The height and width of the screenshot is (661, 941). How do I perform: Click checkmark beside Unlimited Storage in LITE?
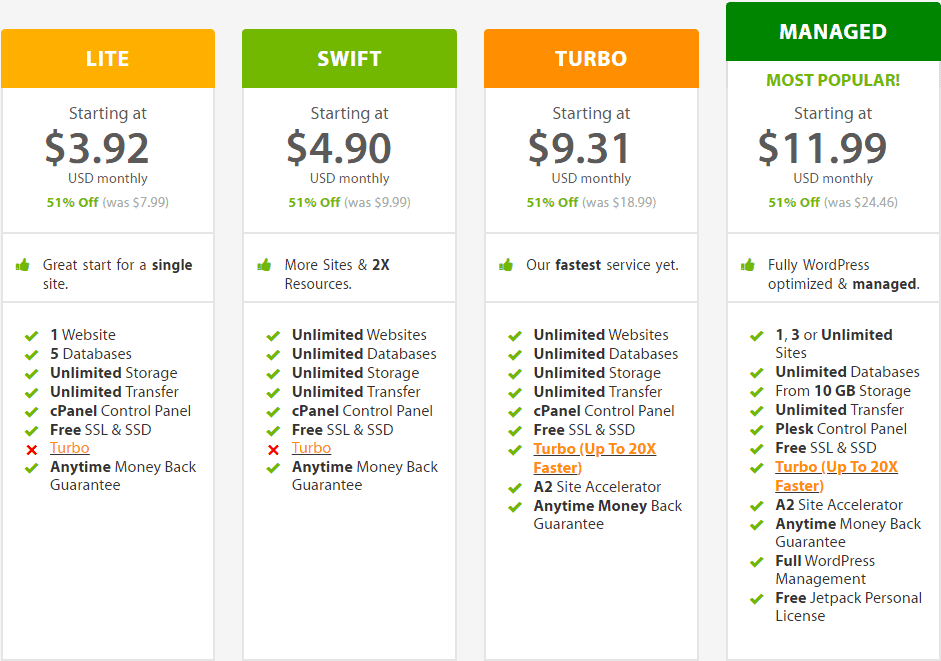[31, 374]
